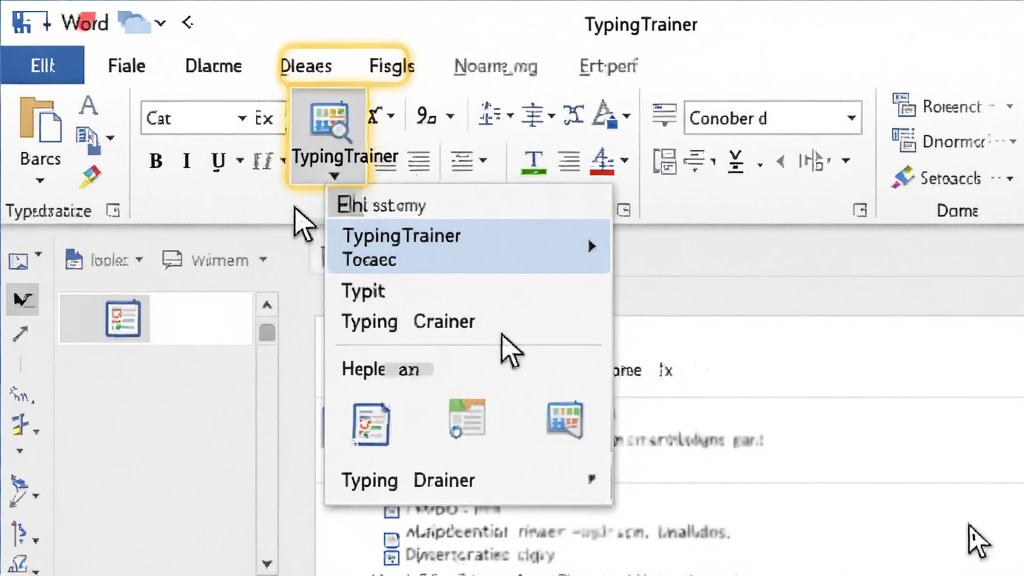The width and height of the screenshot is (1024, 576).
Task: Toggle Bold formatting
Action: coord(155,161)
